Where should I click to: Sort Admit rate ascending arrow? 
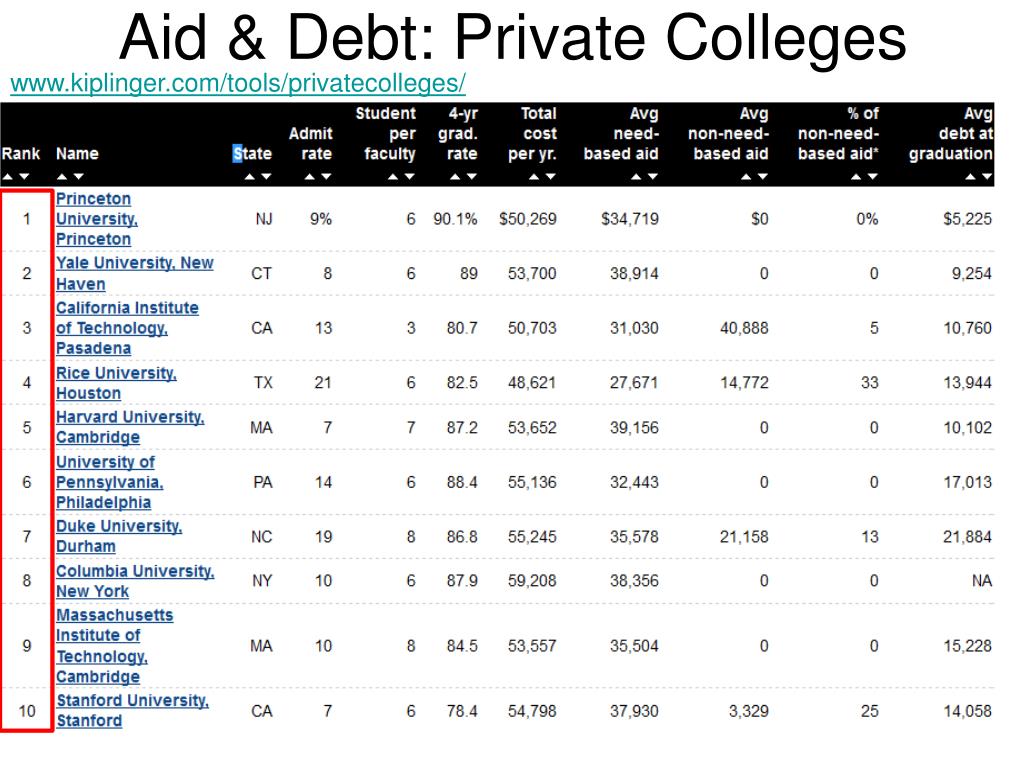tap(310, 177)
